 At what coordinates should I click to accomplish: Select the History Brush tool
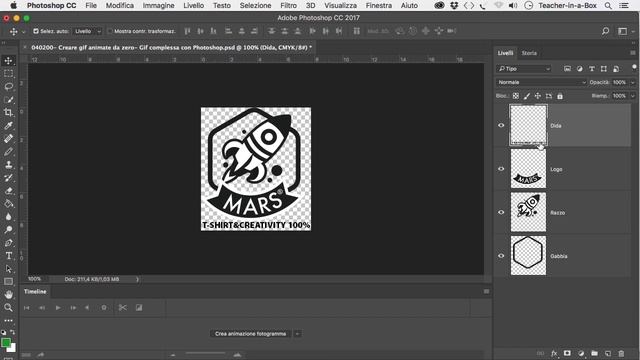click(x=8, y=178)
